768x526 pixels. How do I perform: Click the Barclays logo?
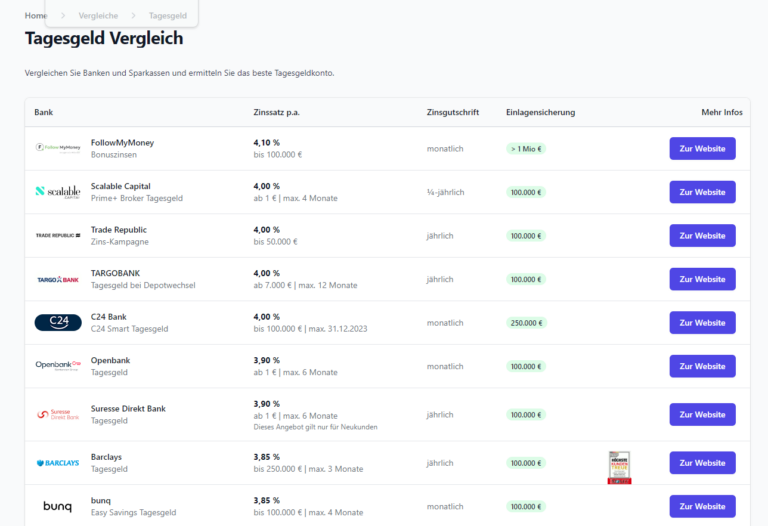click(x=58, y=463)
